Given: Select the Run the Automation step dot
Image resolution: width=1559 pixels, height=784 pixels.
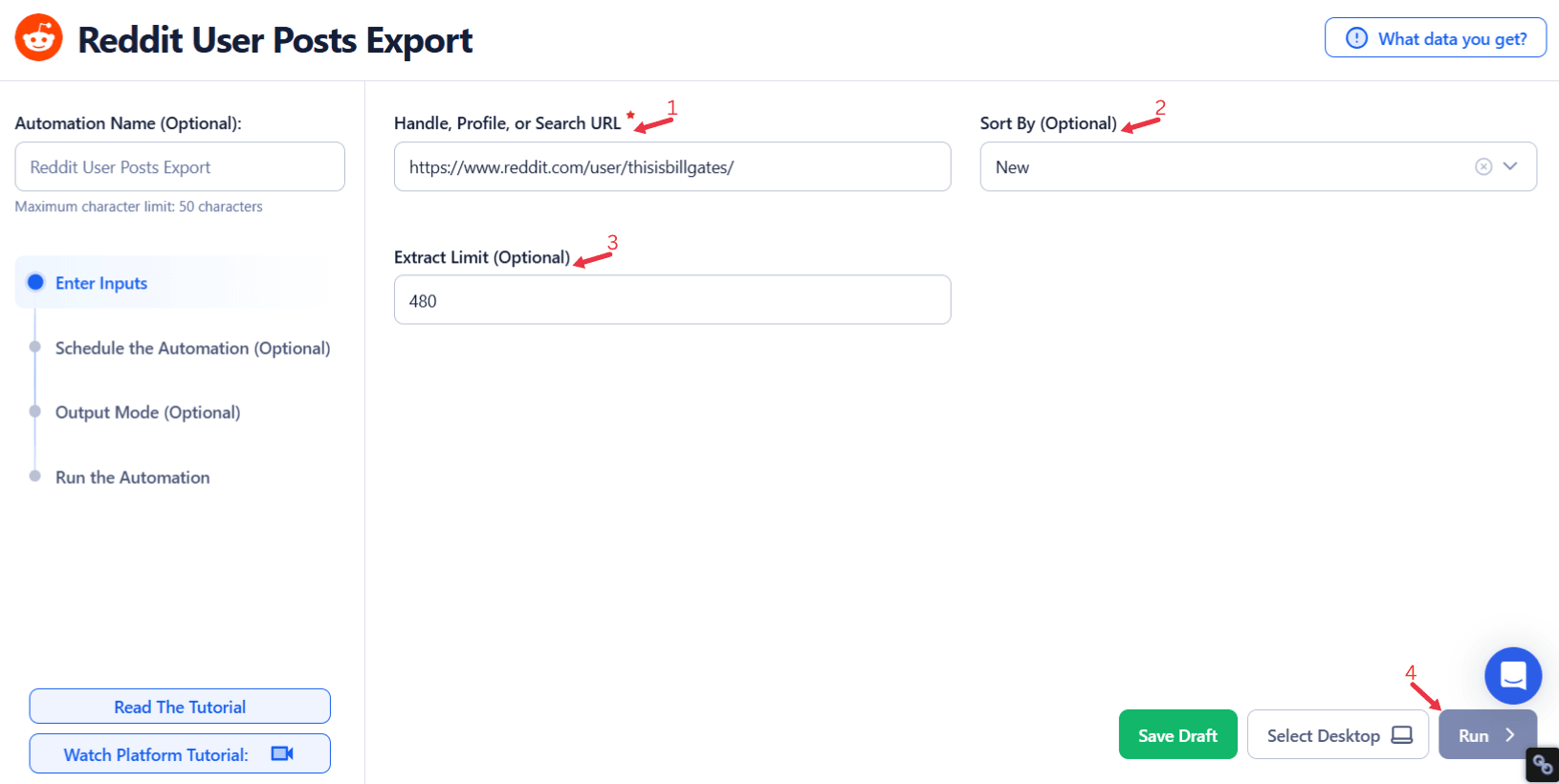Looking at the screenshot, I should pos(35,475).
